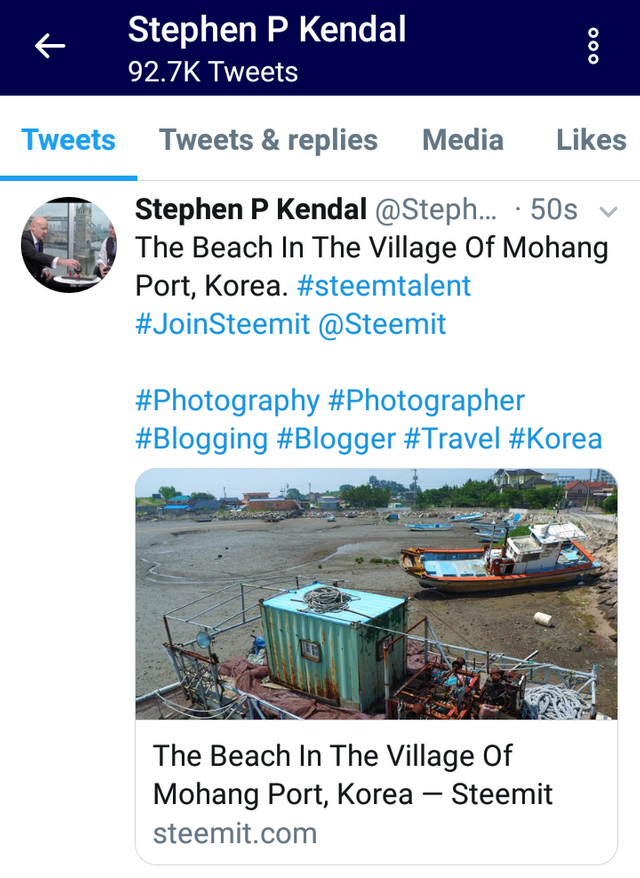Tap the back arrow icon

point(50,46)
